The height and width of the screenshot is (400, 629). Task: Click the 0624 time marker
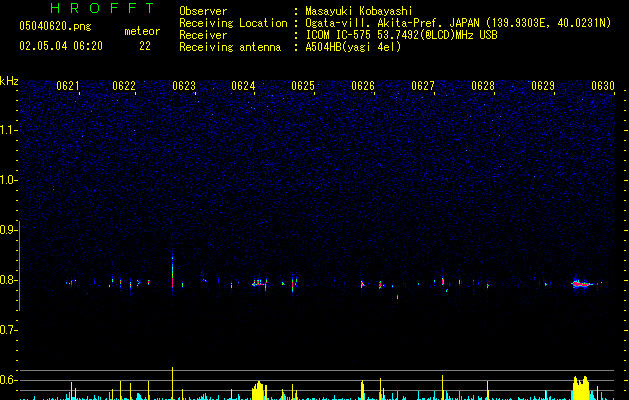click(x=243, y=86)
